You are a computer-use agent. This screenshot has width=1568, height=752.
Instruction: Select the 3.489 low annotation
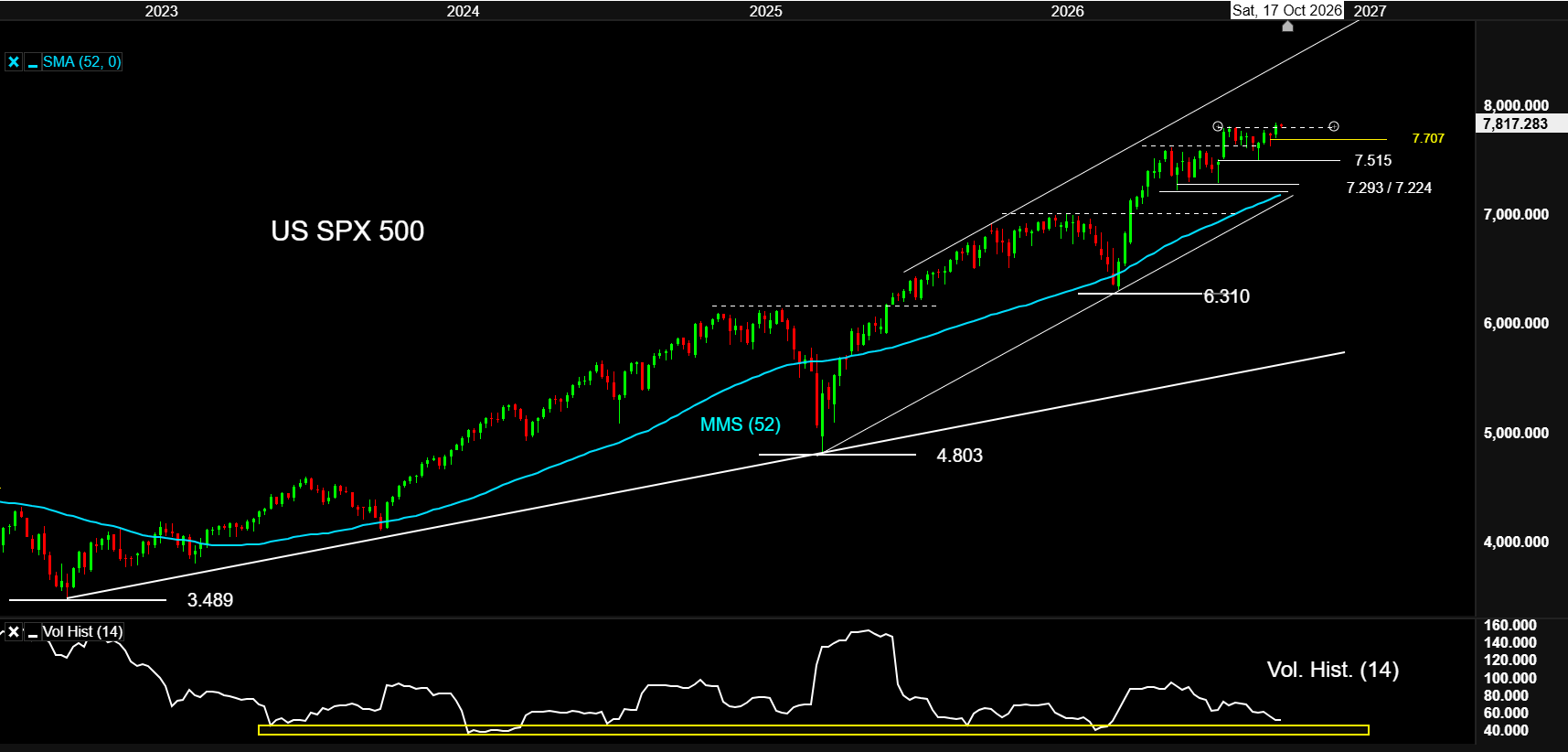(210, 600)
